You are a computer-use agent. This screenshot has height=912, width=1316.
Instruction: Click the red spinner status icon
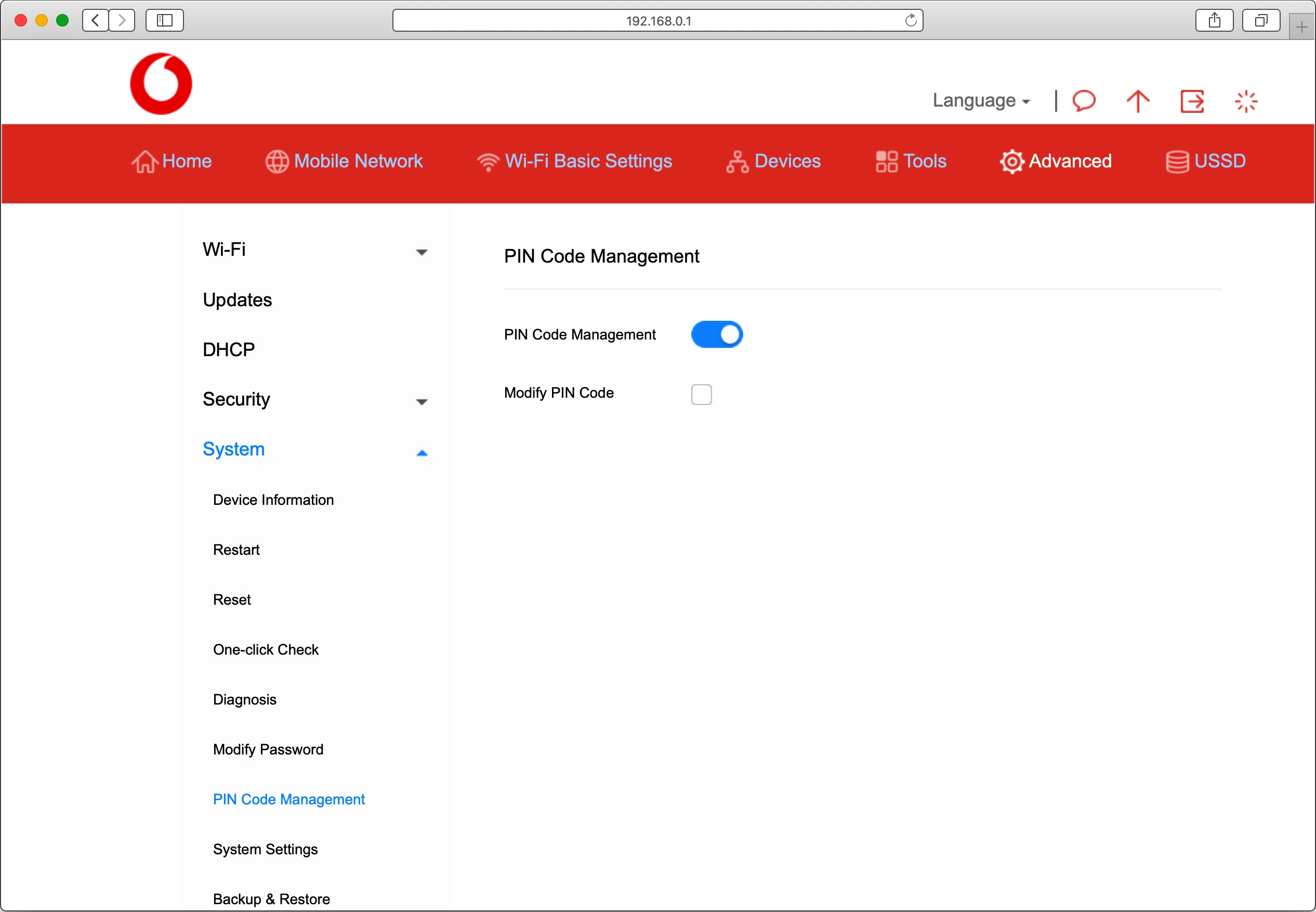tap(1246, 101)
